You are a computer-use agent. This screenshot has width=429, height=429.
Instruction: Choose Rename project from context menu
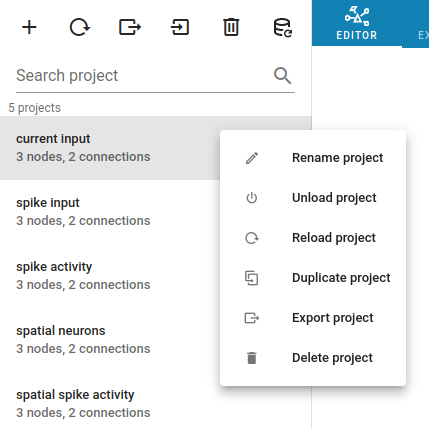pos(313,158)
